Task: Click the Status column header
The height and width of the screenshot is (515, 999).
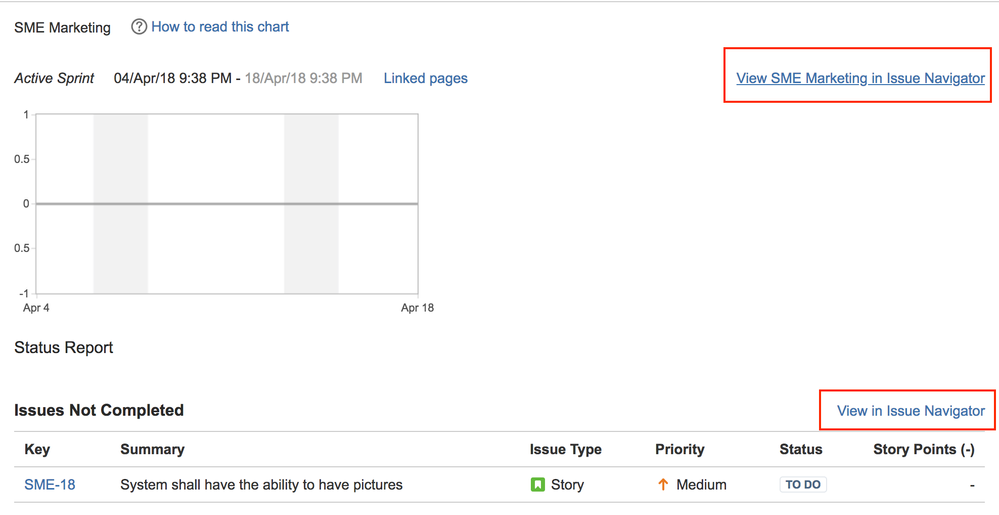Action: (x=801, y=449)
